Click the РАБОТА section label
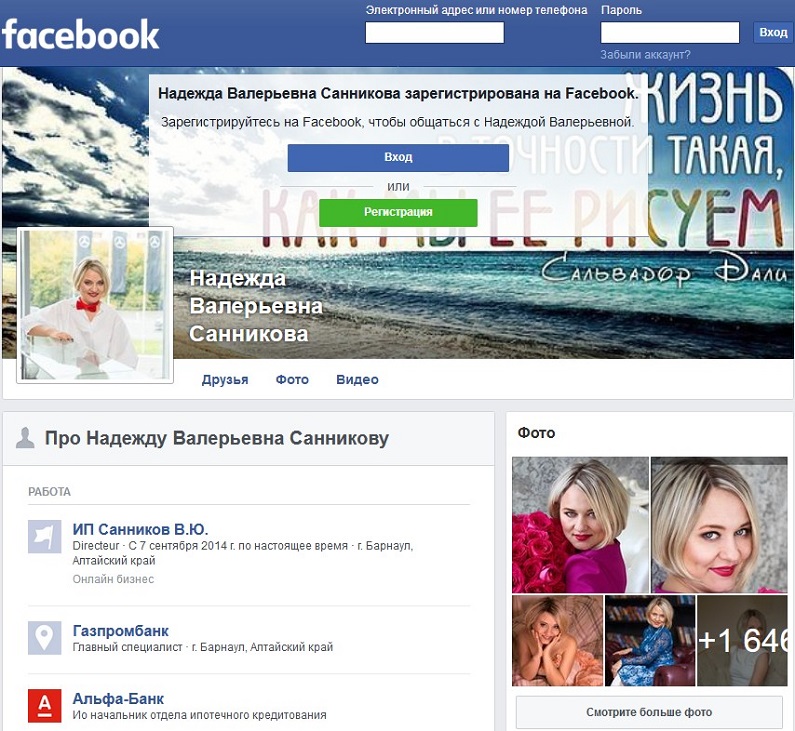 pos(49,492)
